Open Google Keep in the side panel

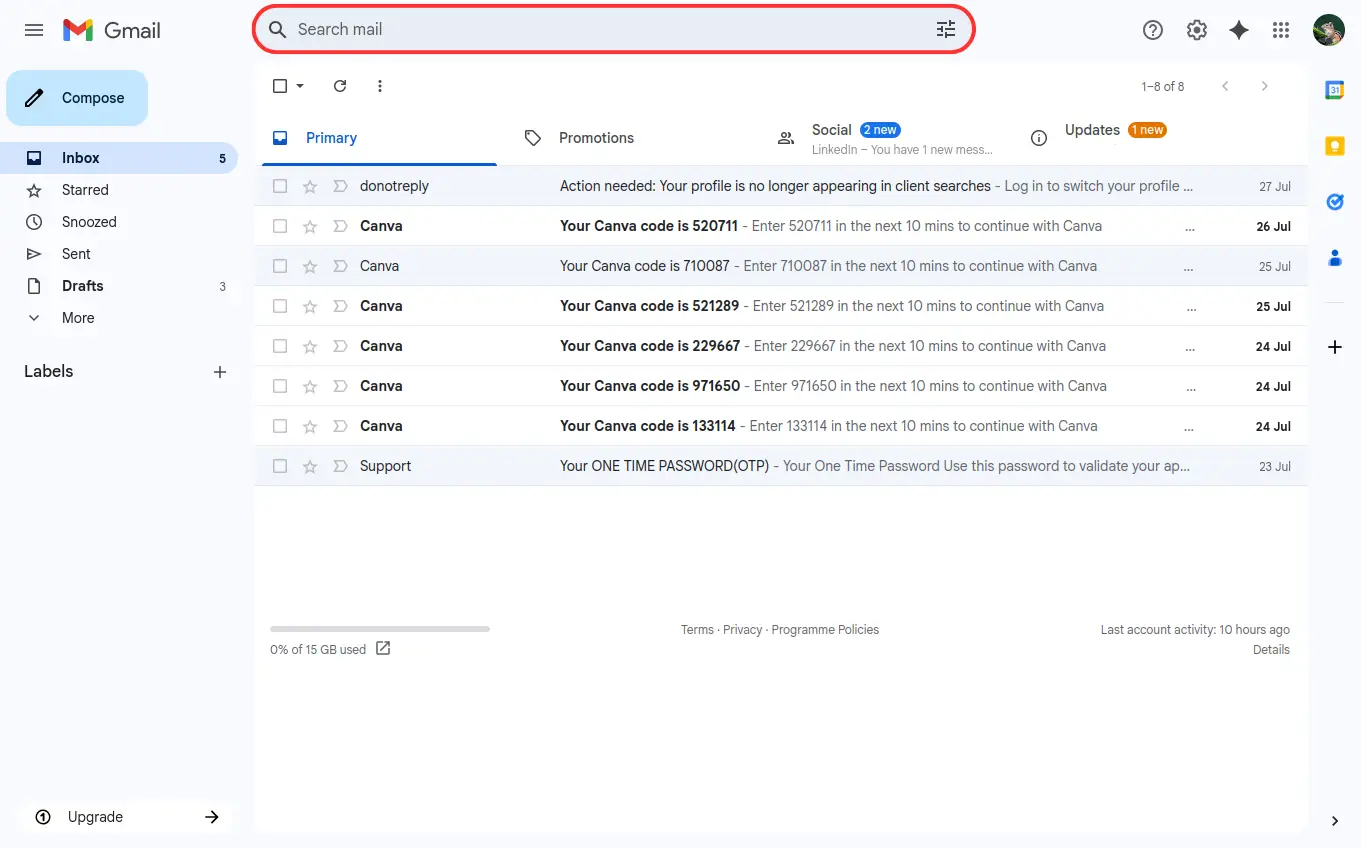[x=1334, y=146]
